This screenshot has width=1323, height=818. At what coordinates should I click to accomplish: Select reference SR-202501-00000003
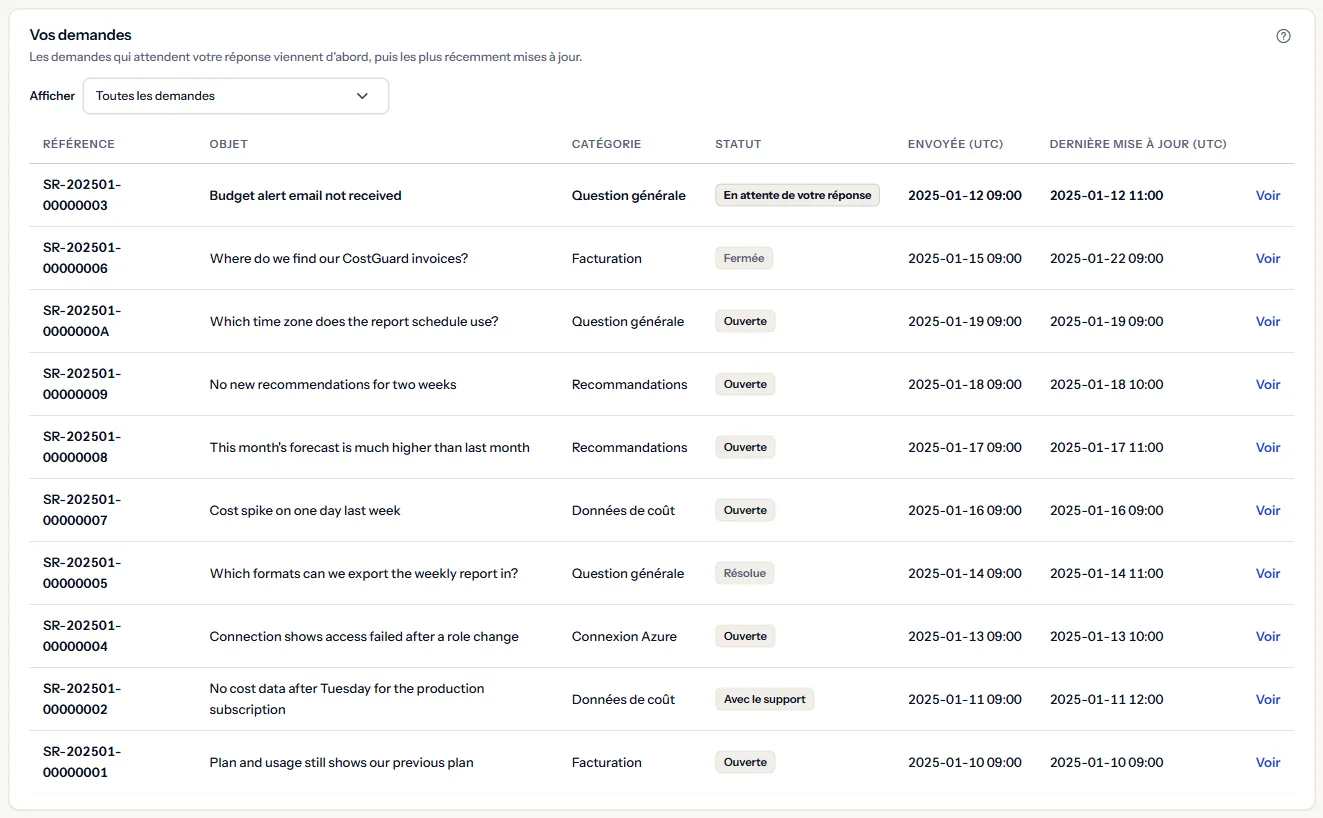(x=82, y=195)
